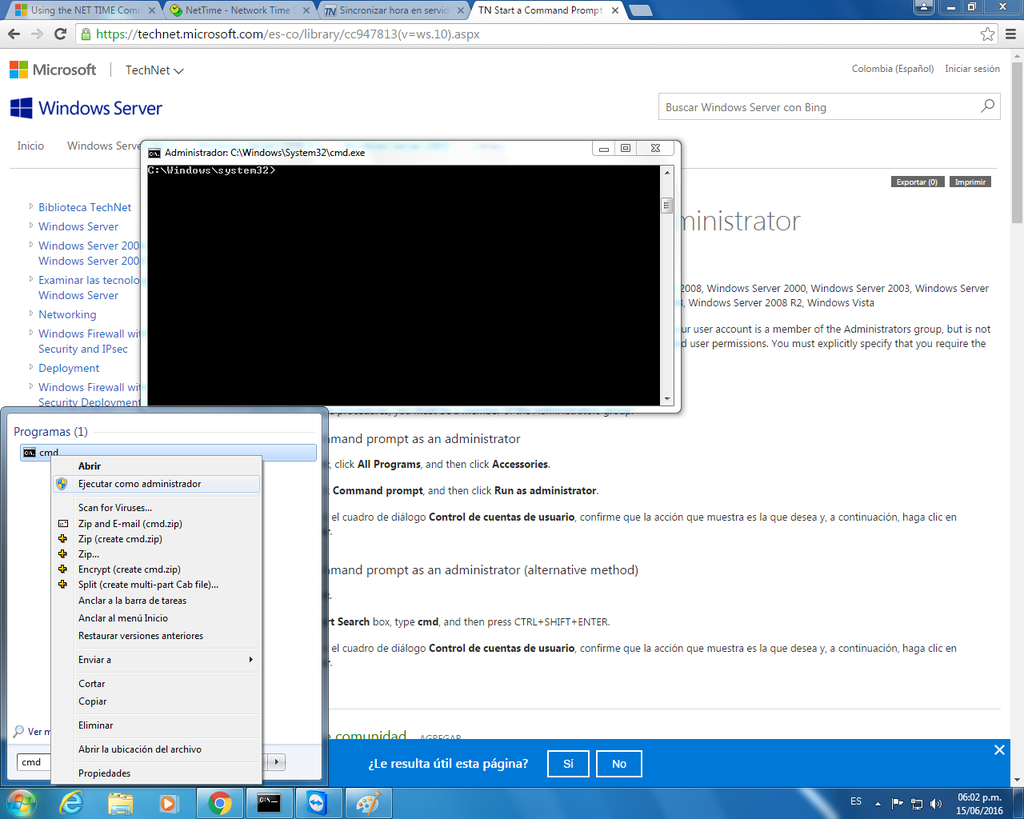Click the ES language indicator in tray
Image resolution: width=1024 pixels, height=819 pixels.
[856, 801]
